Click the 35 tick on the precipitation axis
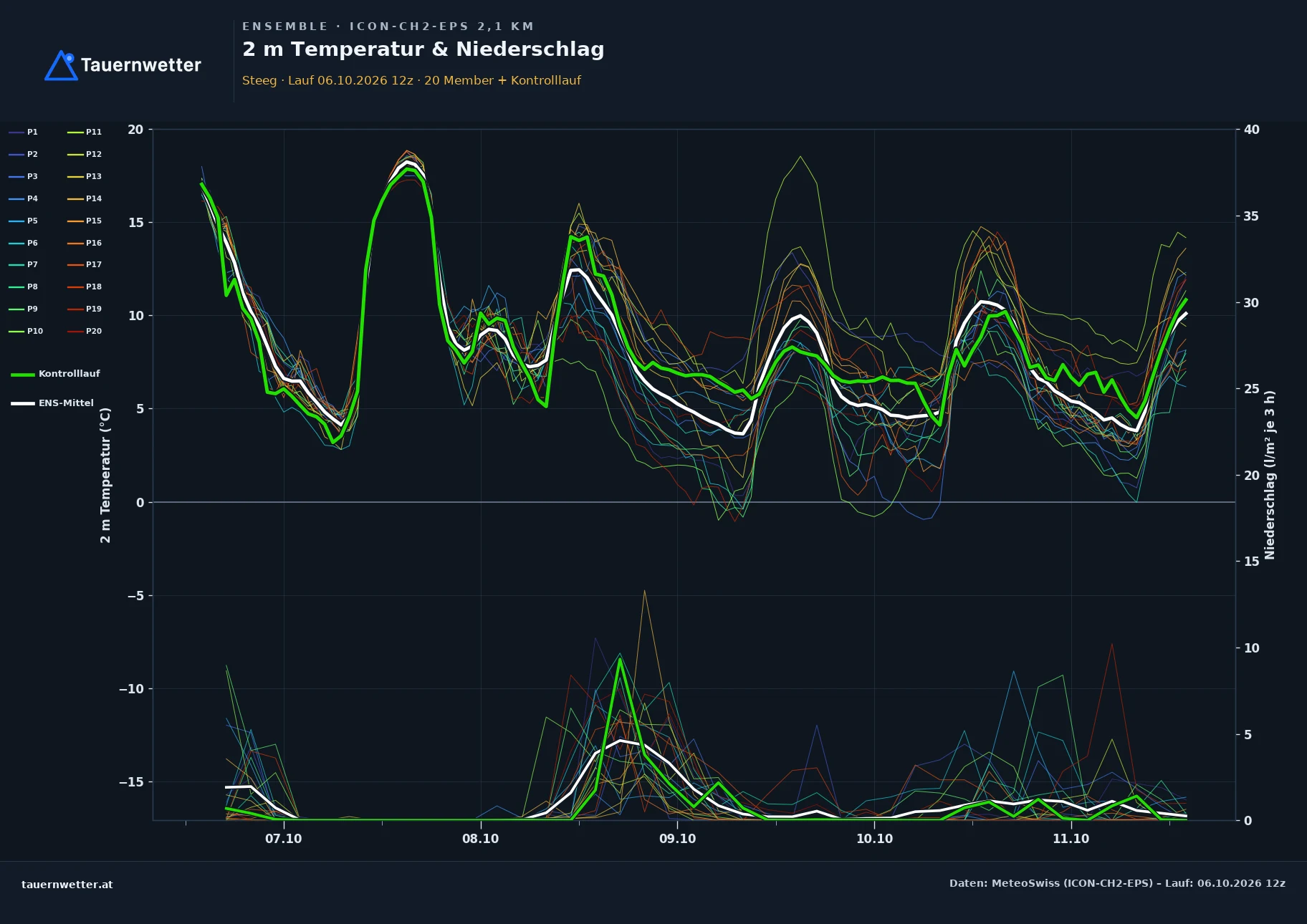1307x924 pixels. pyautogui.click(x=1252, y=216)
